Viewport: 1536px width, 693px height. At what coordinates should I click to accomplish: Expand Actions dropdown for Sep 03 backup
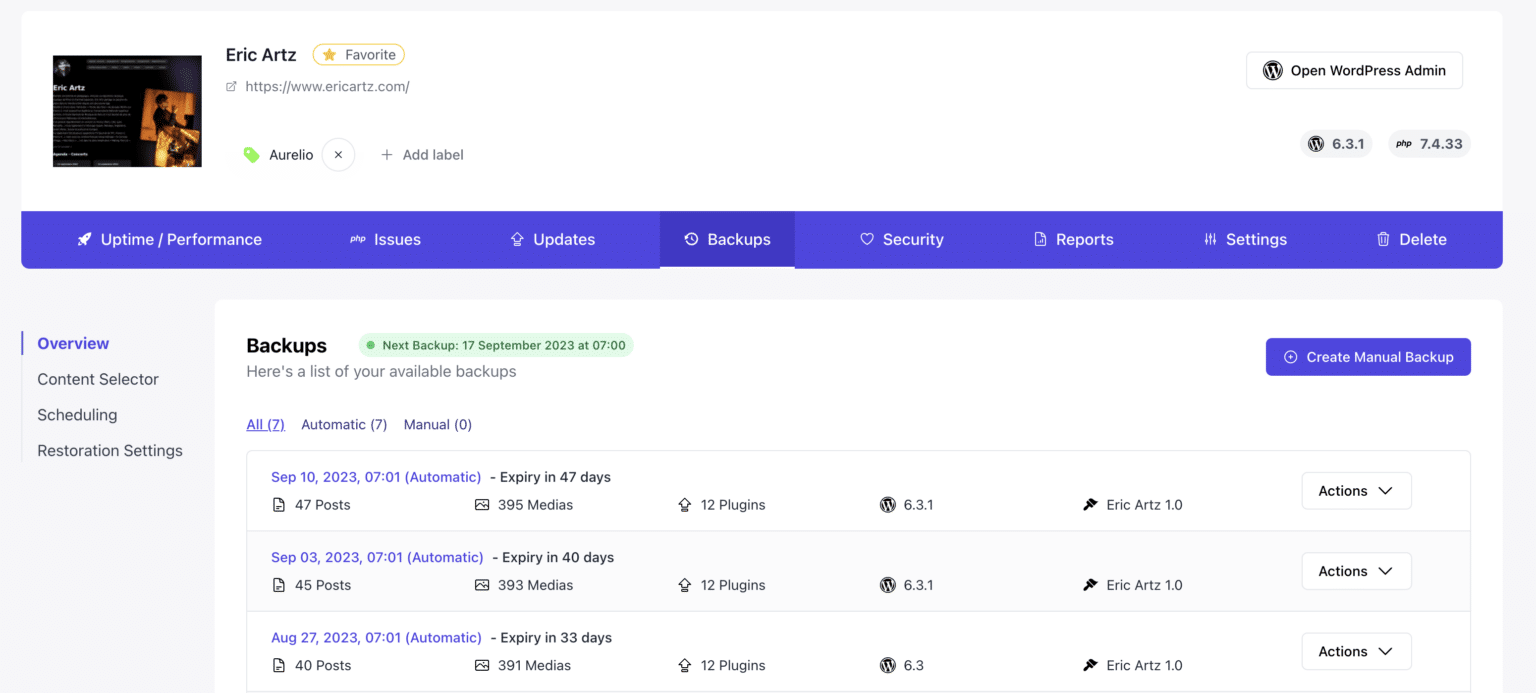click(x=1356, y=571)
